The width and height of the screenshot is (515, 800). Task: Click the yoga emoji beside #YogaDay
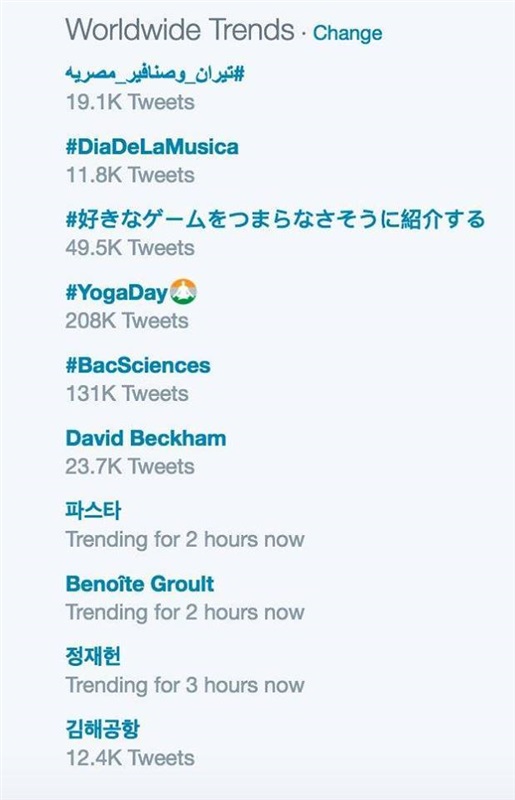183,292
